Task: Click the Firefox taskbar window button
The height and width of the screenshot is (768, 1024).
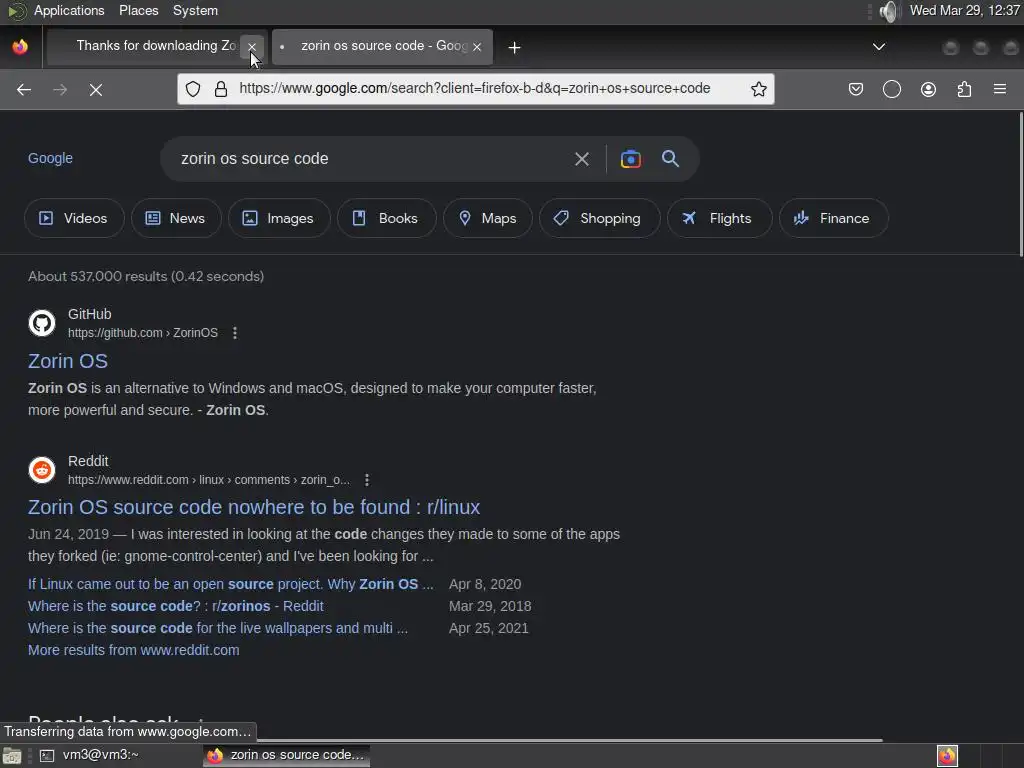Action: pyautogui.click(x=287, y=755)
